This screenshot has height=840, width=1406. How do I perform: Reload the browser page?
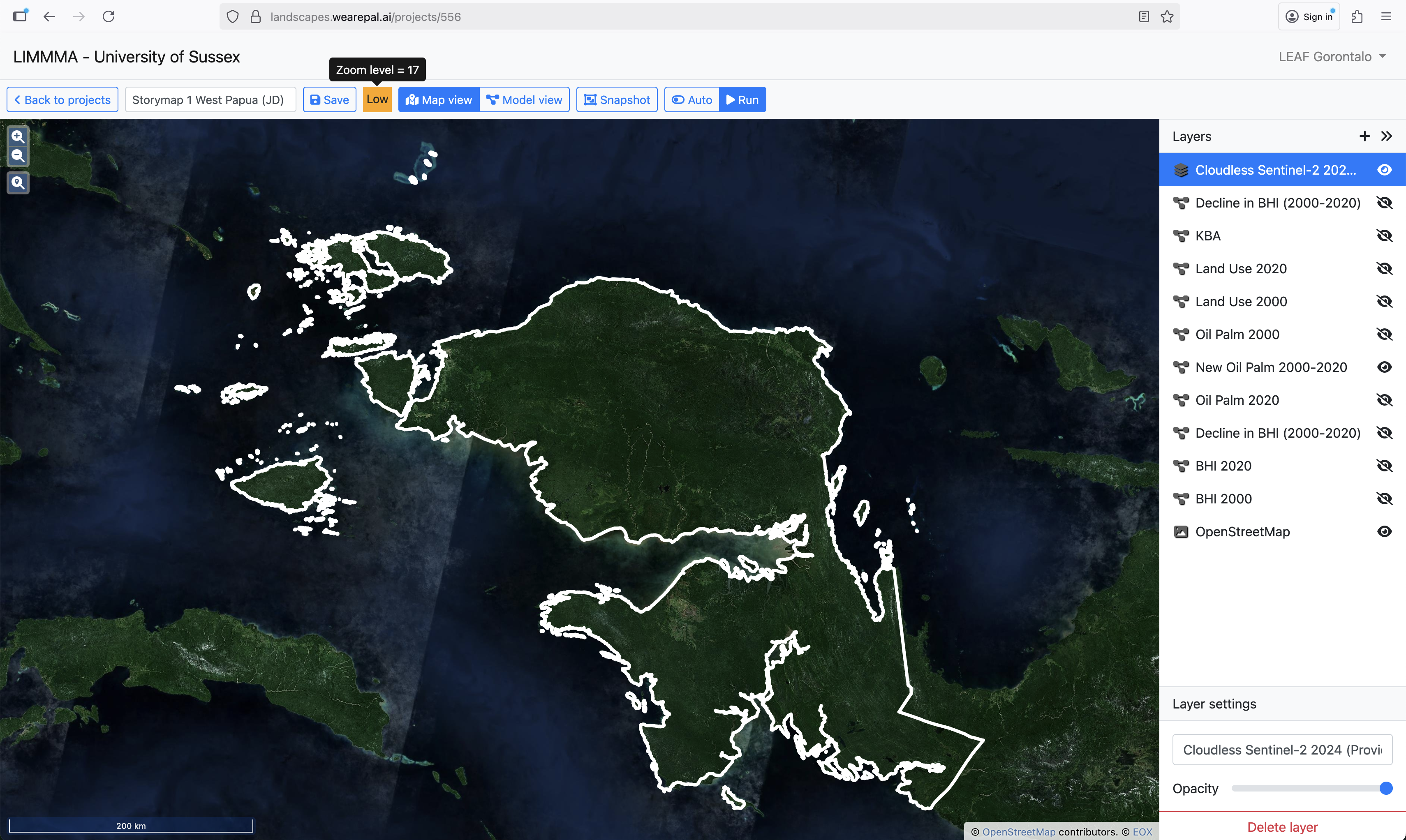(x=109, y=16)
